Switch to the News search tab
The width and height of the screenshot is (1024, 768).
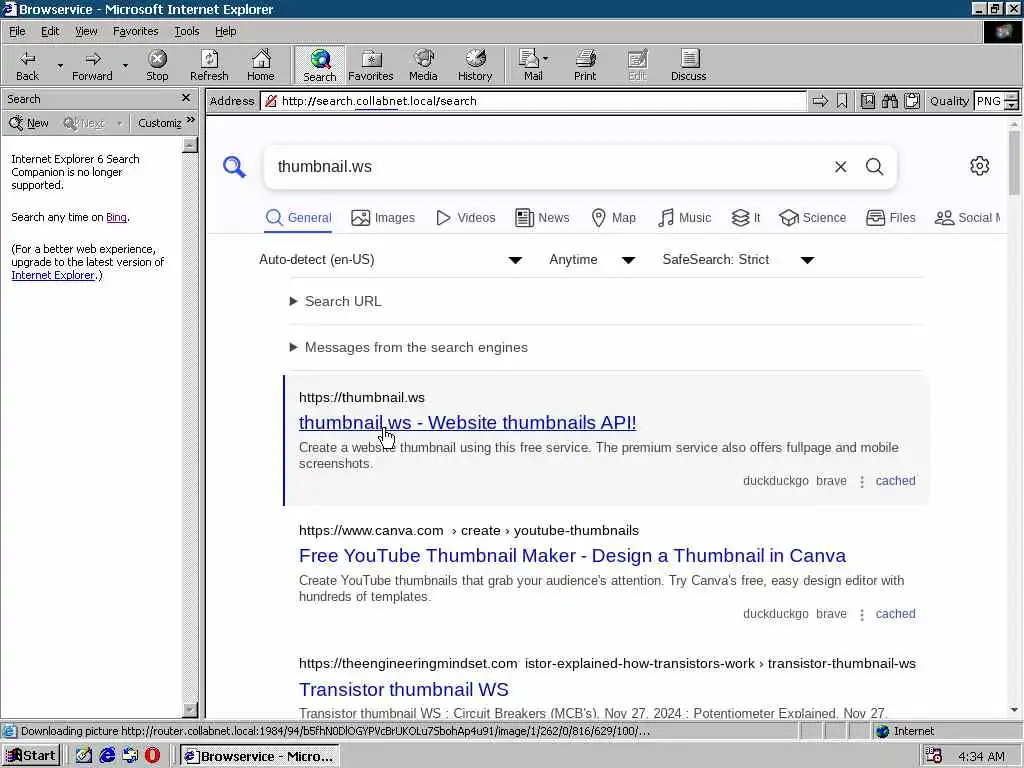pyautogui.click(x=542, y=217)
